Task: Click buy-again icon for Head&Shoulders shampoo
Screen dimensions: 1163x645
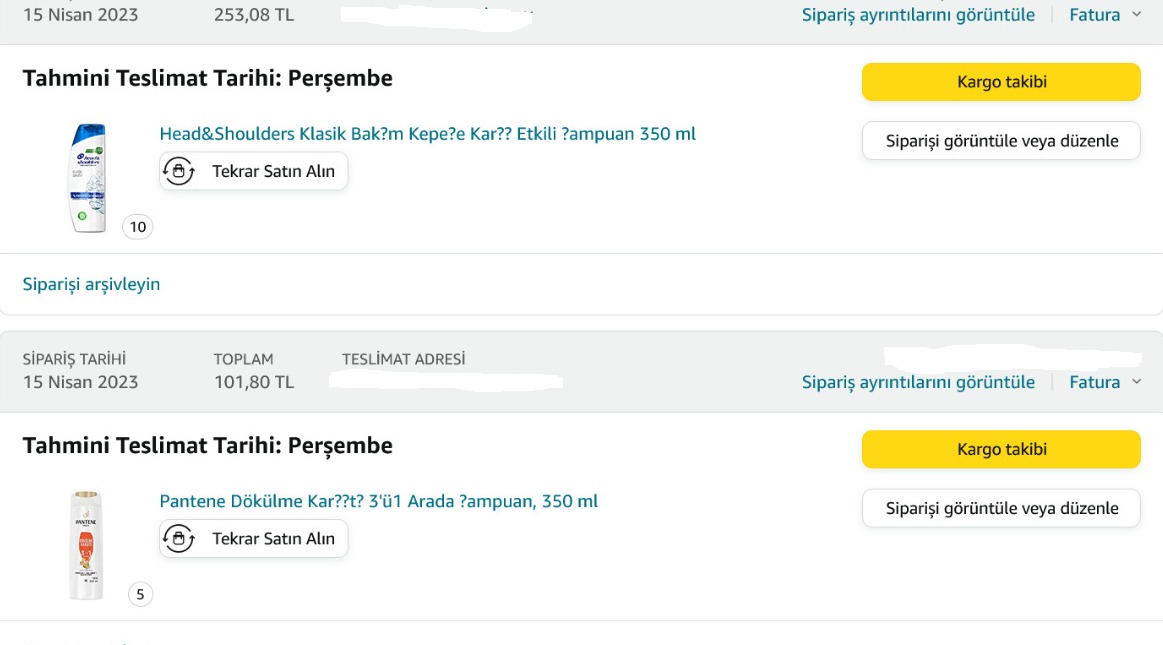Action: (179, 171)
